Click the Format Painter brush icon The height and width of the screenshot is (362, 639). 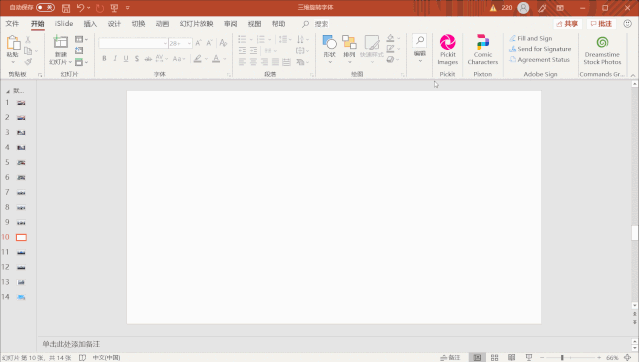(x=28, y=62)
